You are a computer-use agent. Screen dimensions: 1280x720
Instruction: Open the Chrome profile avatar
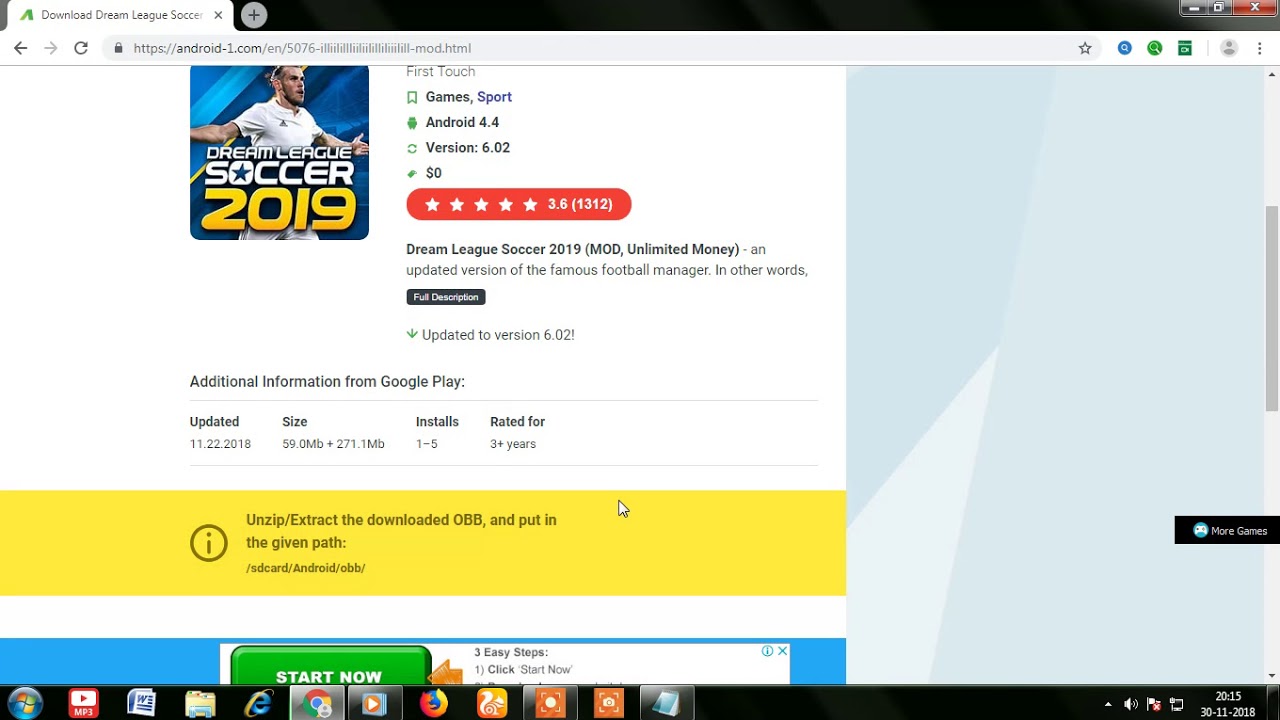click(1230, 48)
